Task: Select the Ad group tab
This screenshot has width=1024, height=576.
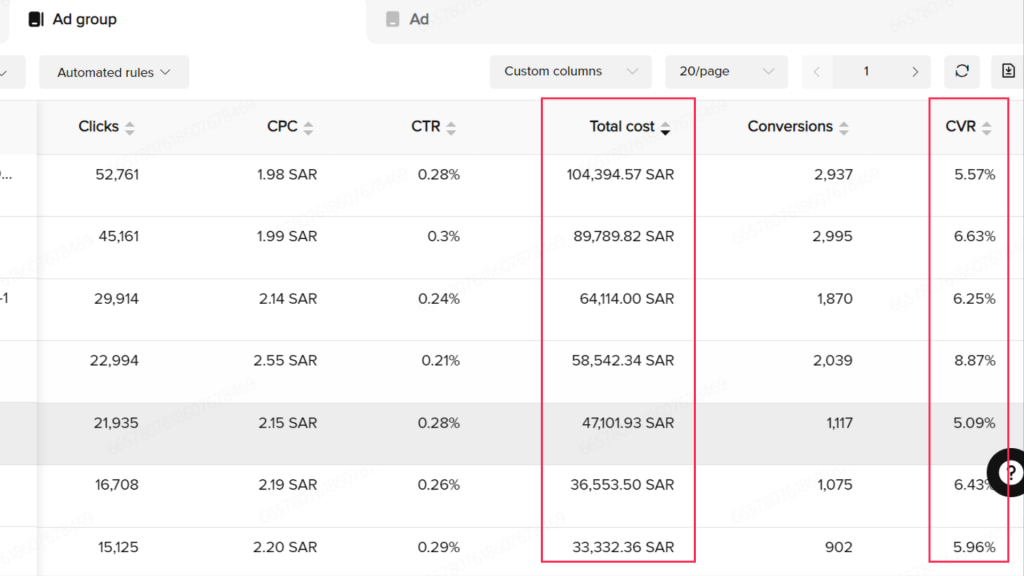Action: (x=83, y=18)
